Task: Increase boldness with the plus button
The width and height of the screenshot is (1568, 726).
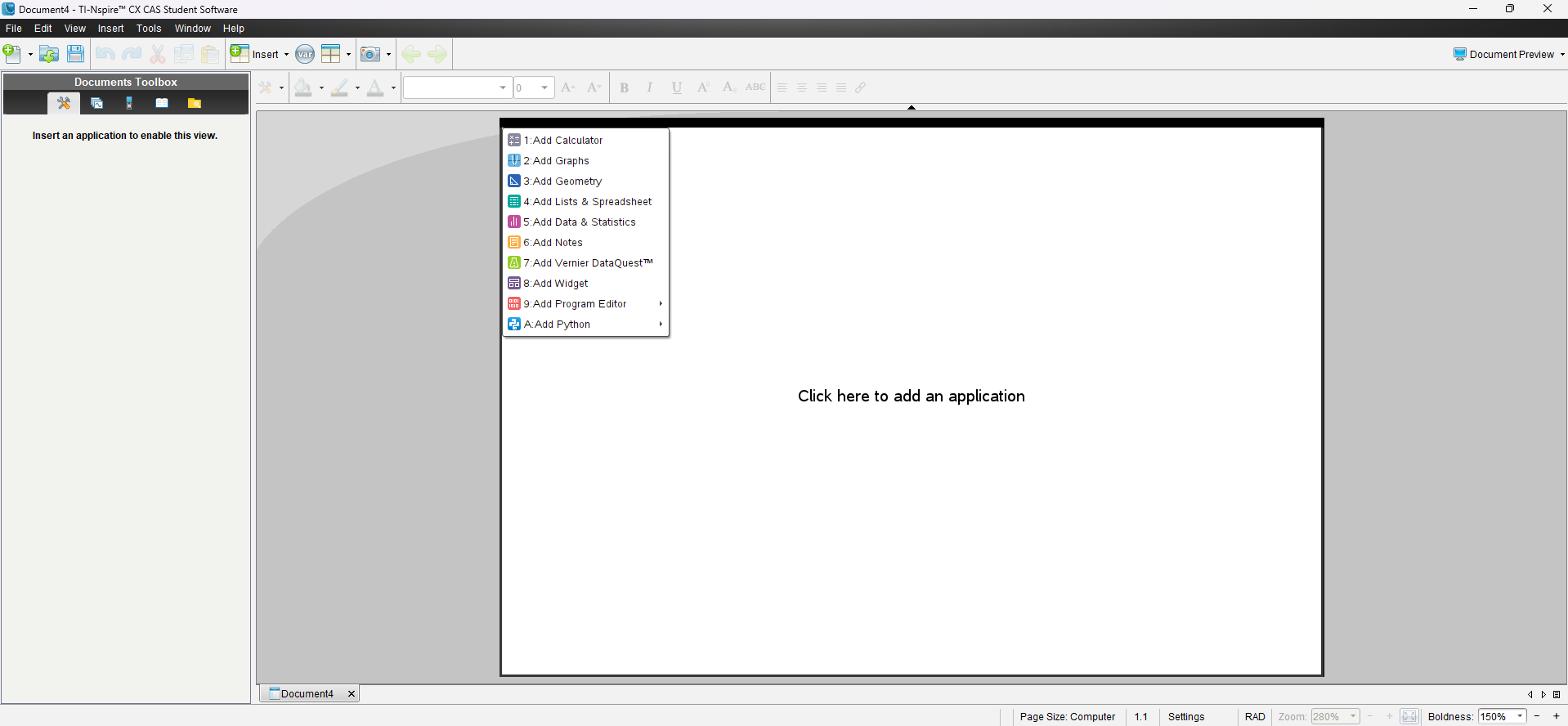Action: pos(1557,717)
